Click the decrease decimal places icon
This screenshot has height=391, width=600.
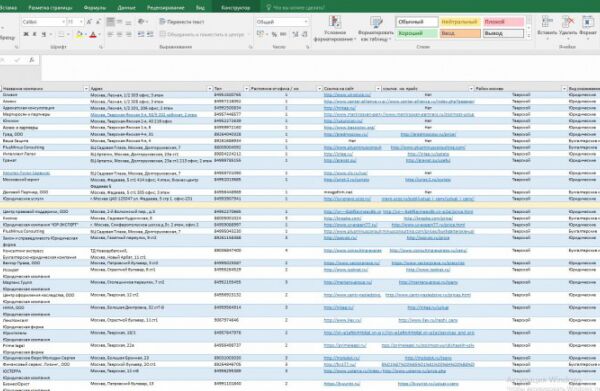(305, 34)
